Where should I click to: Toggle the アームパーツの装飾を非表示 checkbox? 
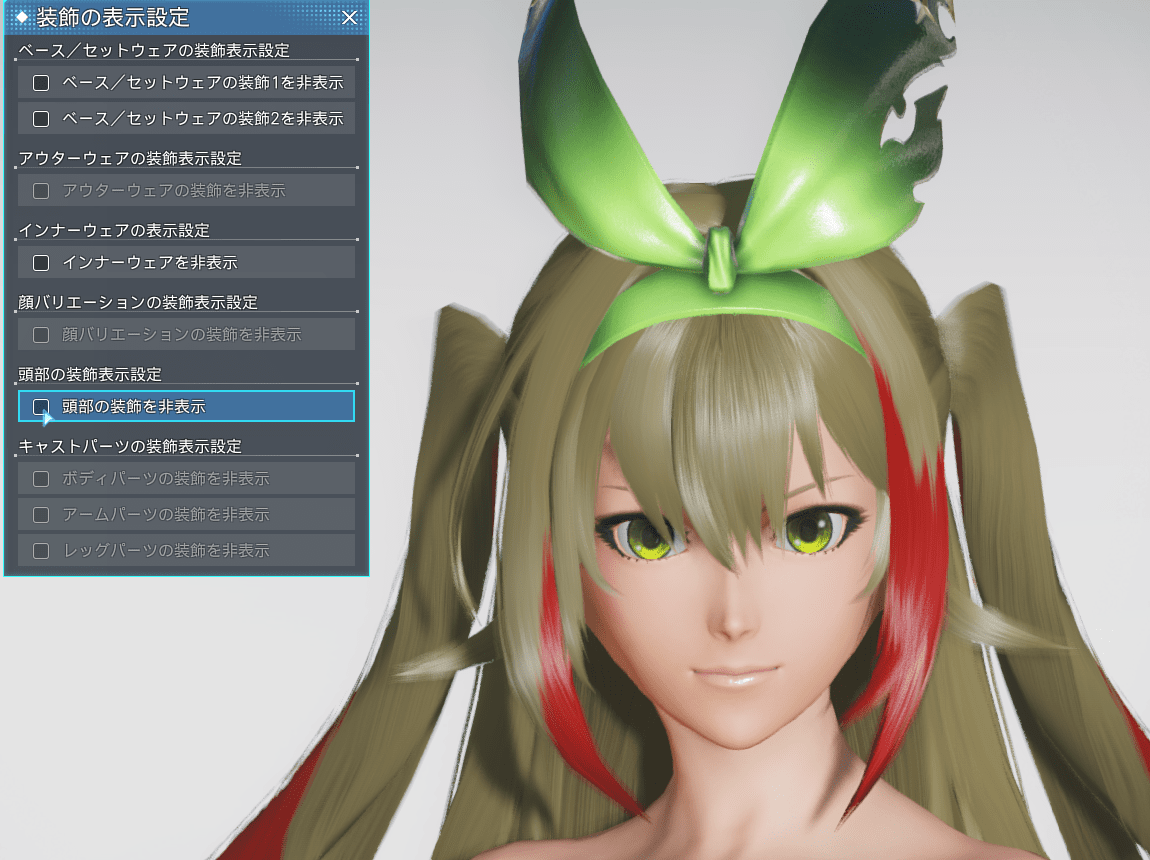[x=41, y=514]
